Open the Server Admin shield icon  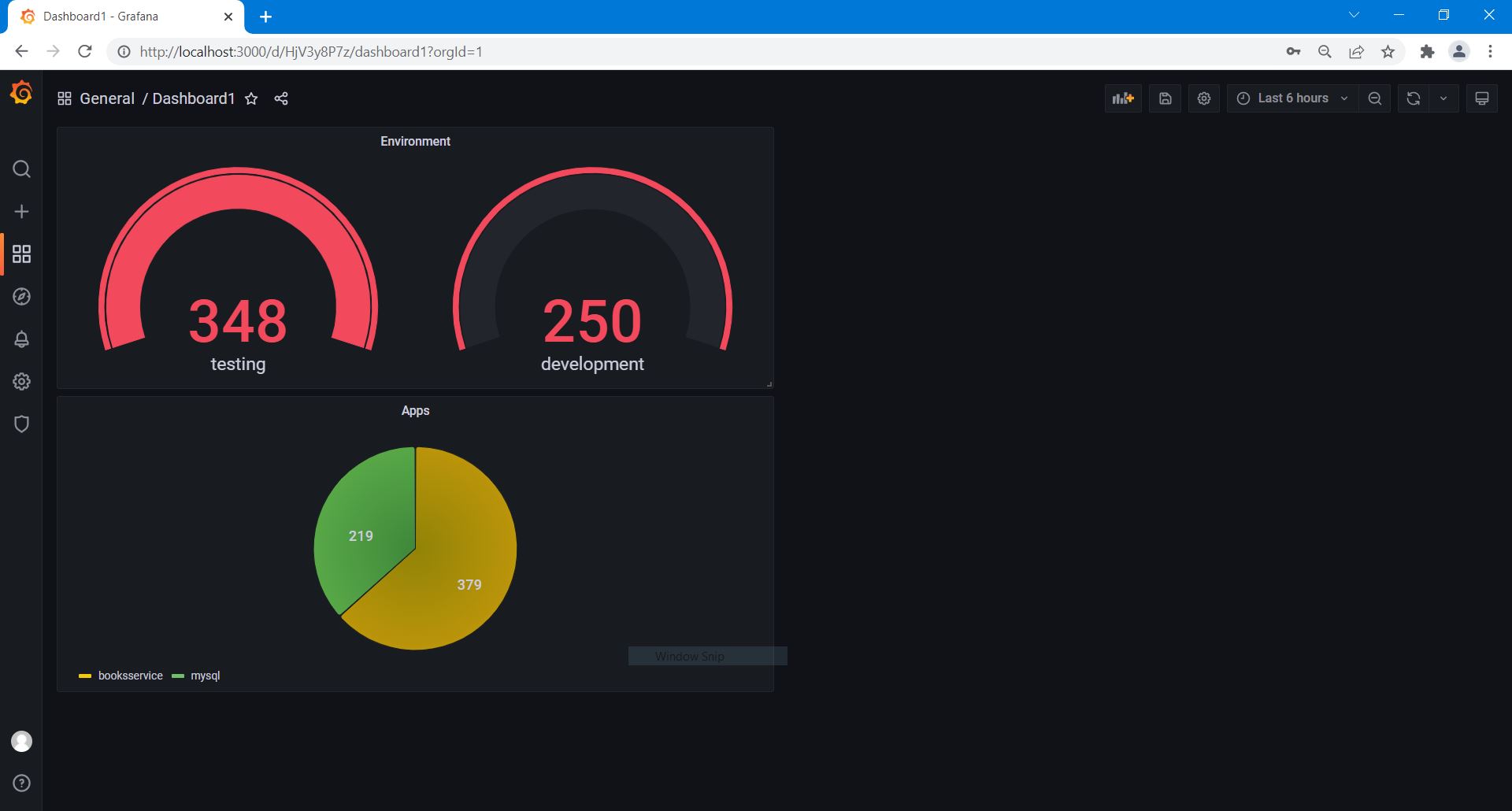coord(22,424)
